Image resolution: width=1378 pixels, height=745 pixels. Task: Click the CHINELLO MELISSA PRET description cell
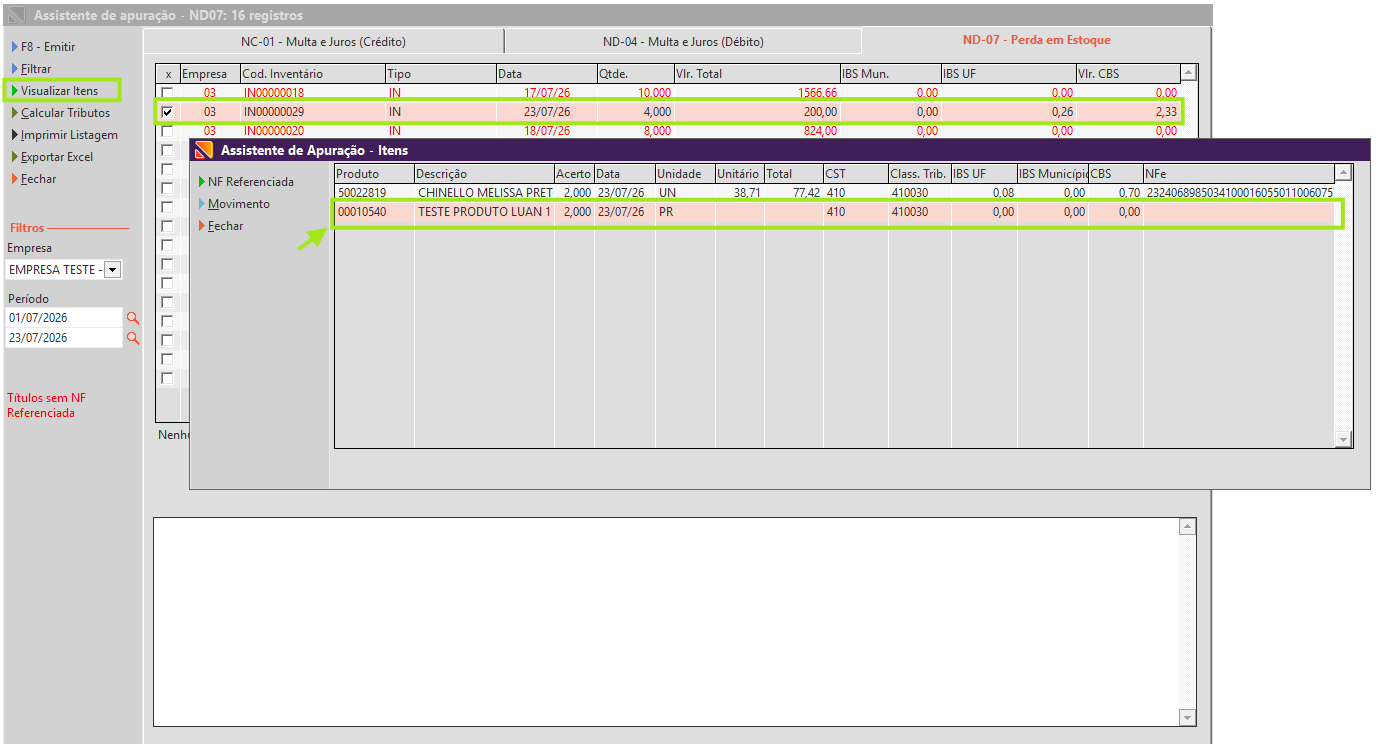coord(484,193)
